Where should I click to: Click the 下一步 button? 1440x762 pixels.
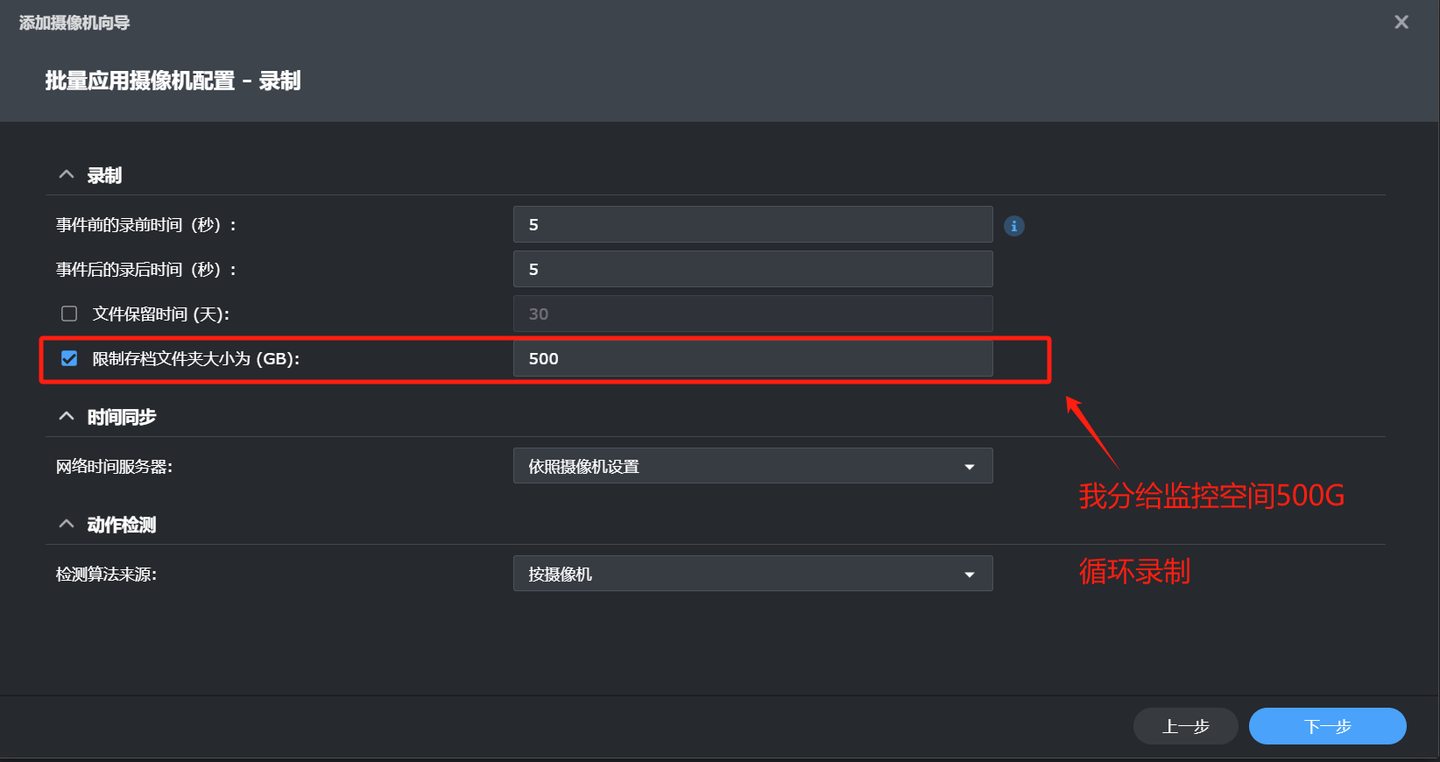pos(1327,727)
